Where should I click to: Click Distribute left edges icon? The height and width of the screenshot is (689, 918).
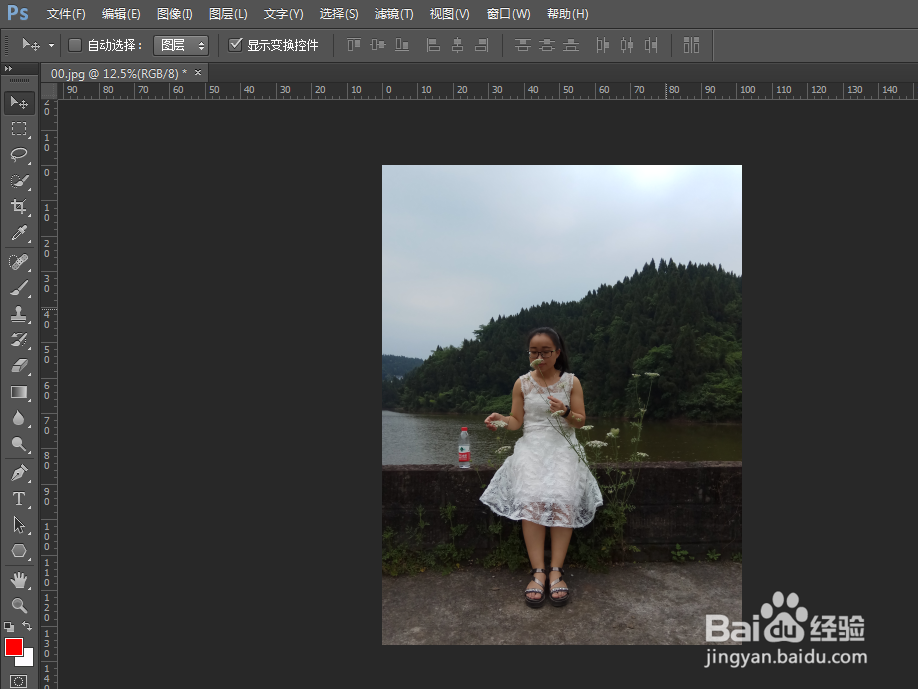[602, 44]
